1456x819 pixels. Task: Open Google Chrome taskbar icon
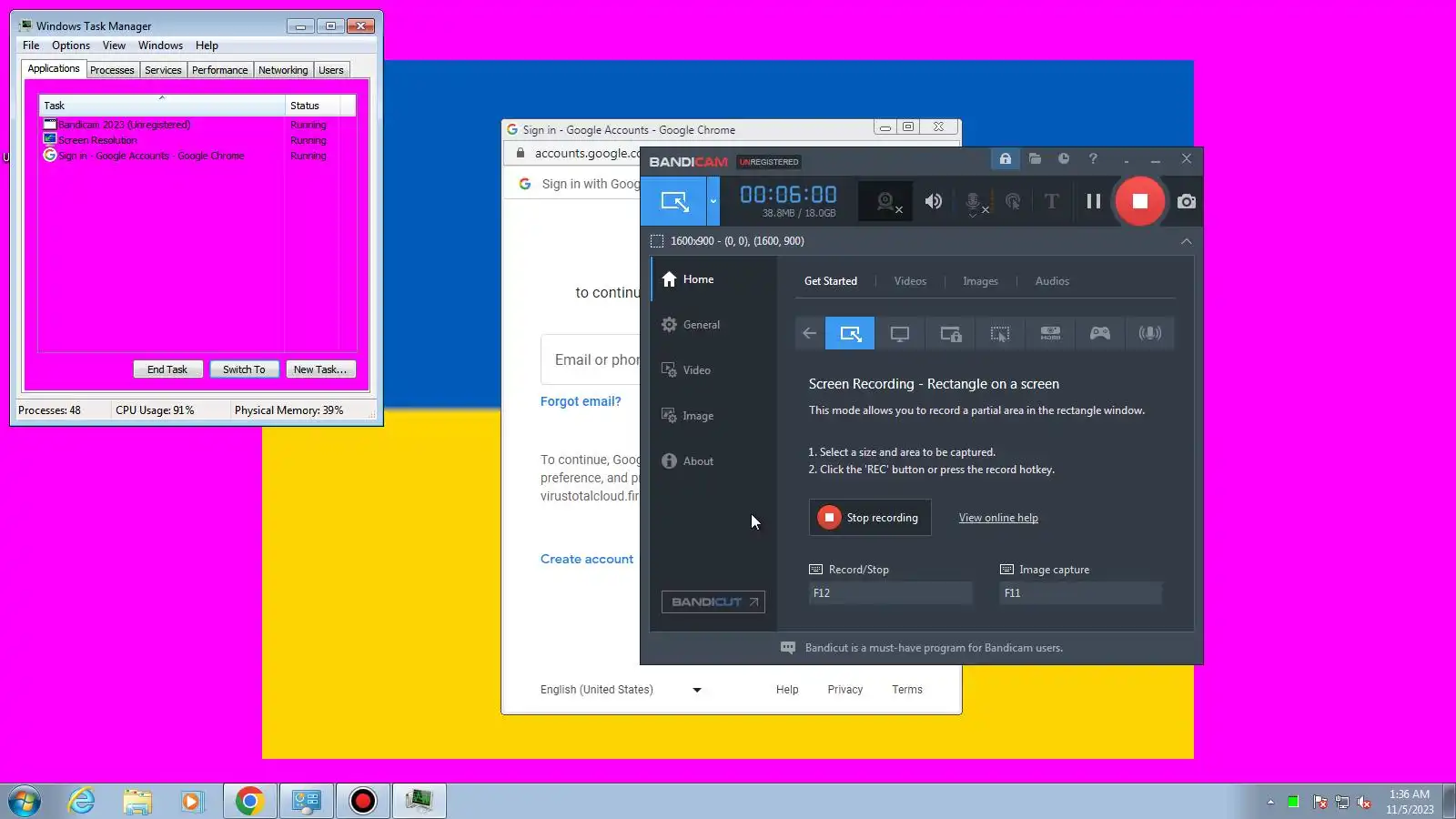249,801
